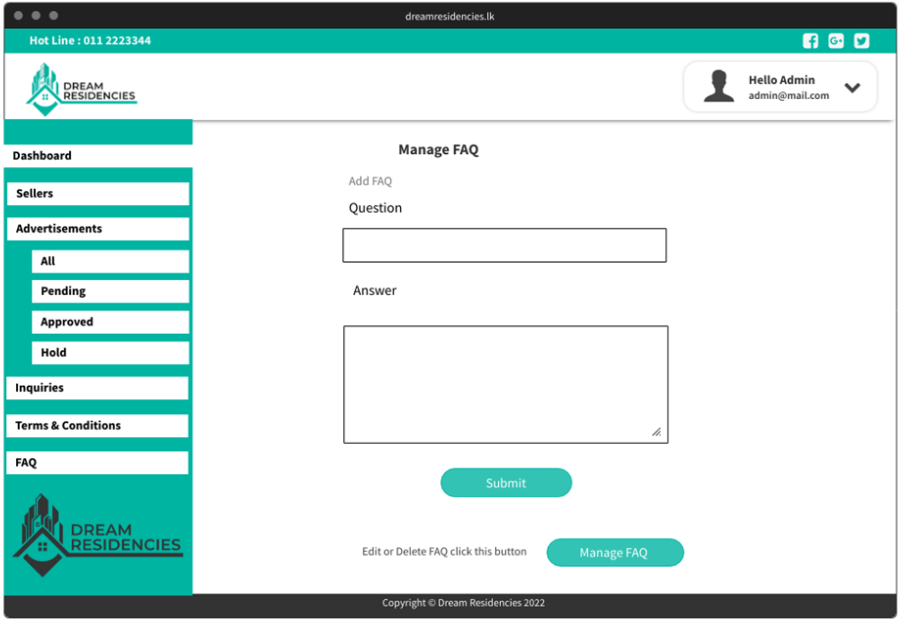Expand the Hello Admin dropdown chevron
Image resolution: width=901 pixels, height=622 pixels.
(852, 87)
